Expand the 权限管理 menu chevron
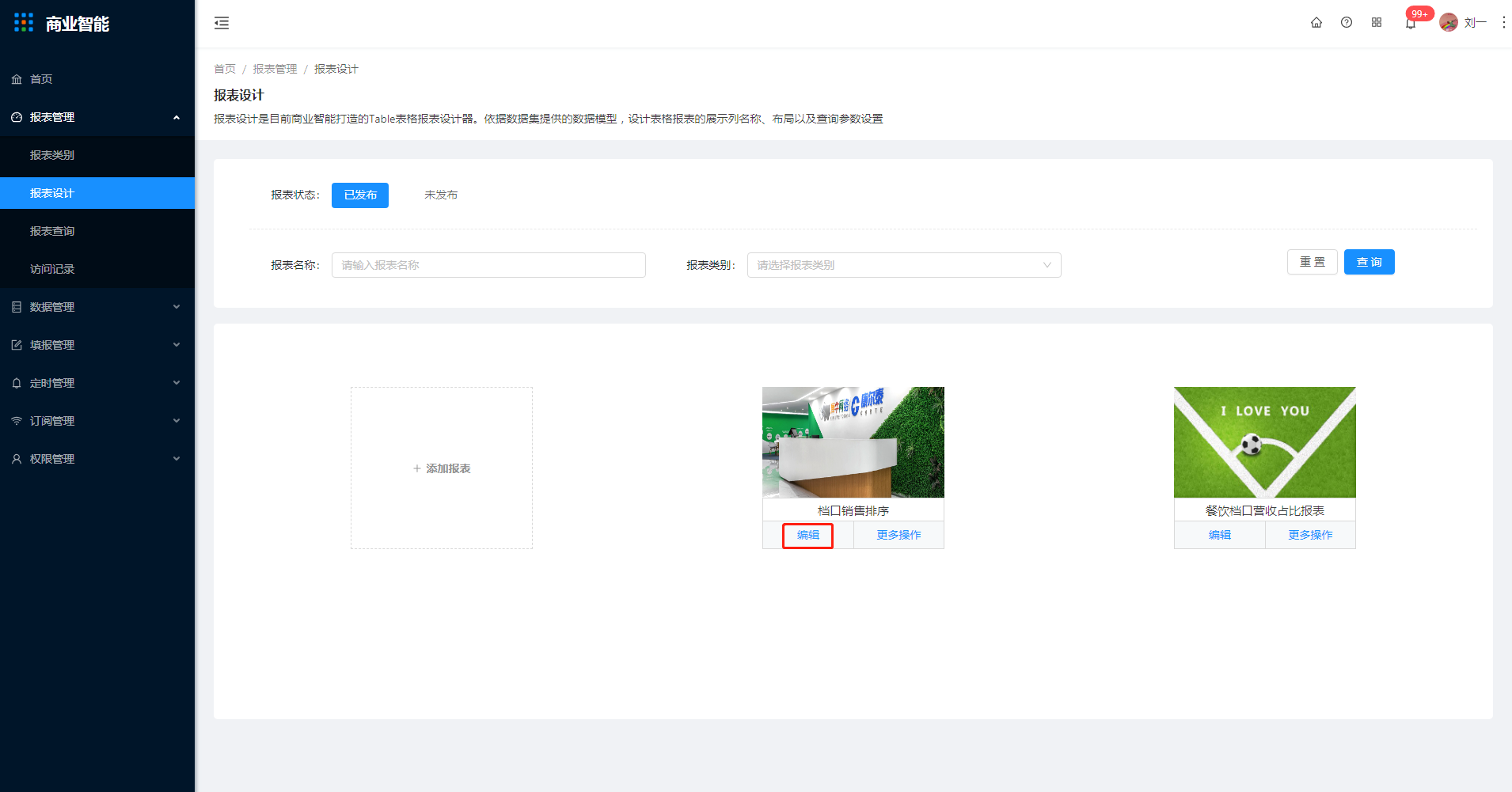 pyautogui.click(x=177, y=459)
